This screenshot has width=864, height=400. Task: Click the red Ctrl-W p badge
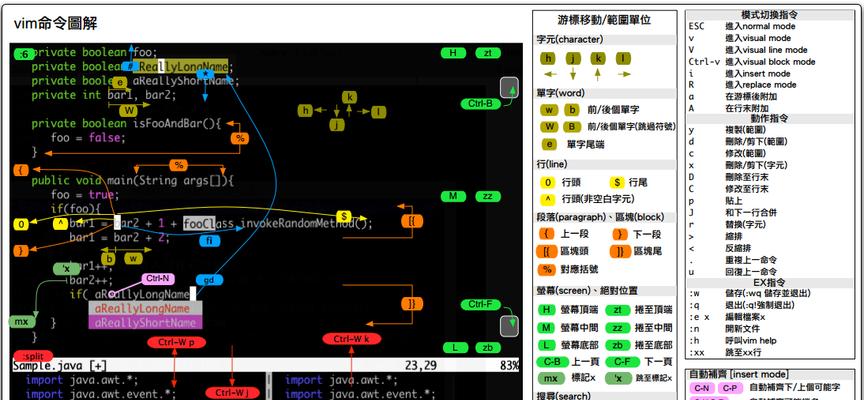(x=176, y=341)
